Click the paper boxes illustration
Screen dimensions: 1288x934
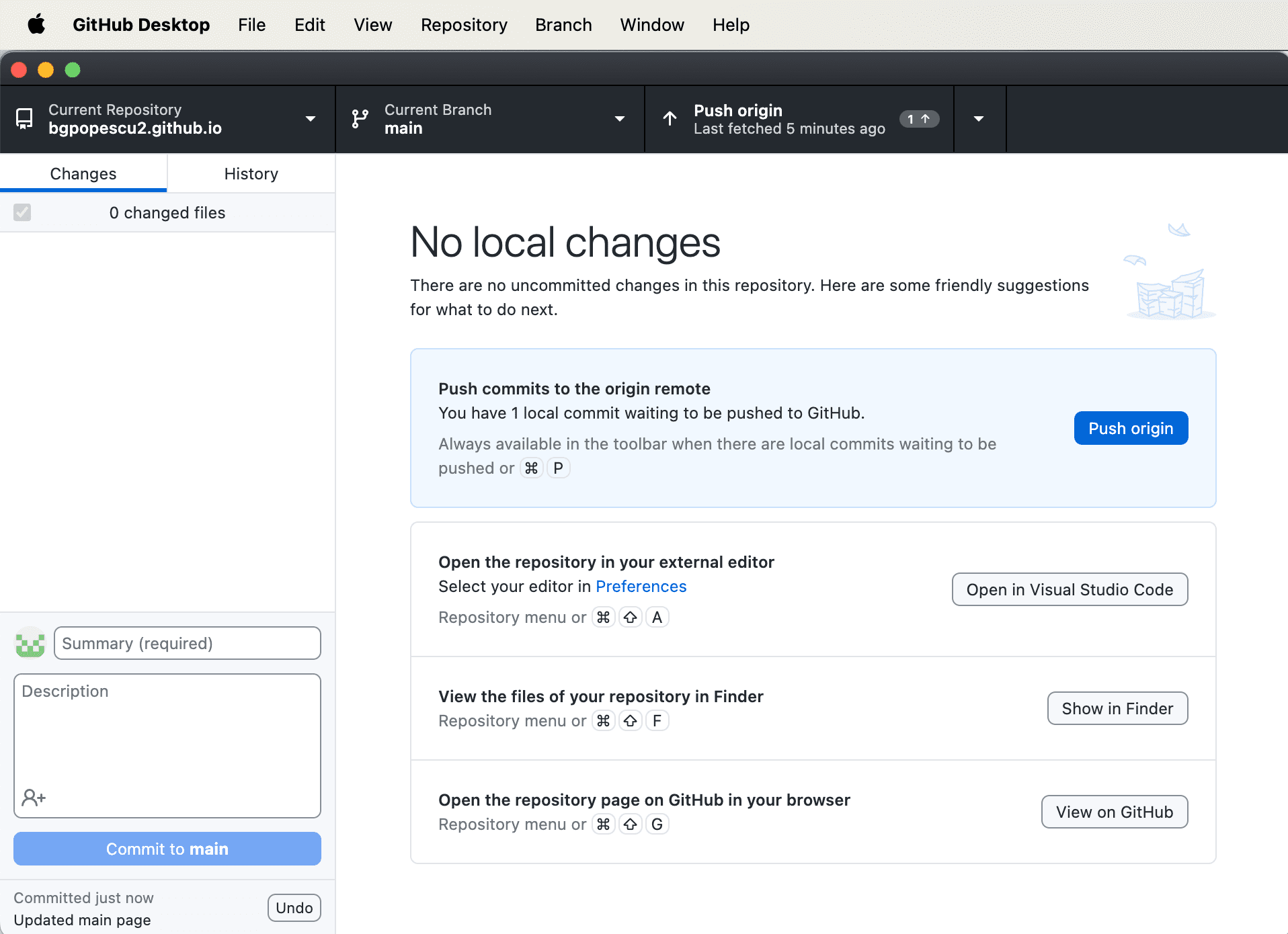click(x=1170, y=275)
